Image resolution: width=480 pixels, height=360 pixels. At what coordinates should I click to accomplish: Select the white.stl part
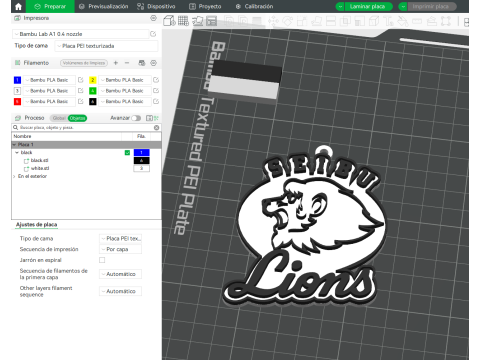click(x=40, y=169)
